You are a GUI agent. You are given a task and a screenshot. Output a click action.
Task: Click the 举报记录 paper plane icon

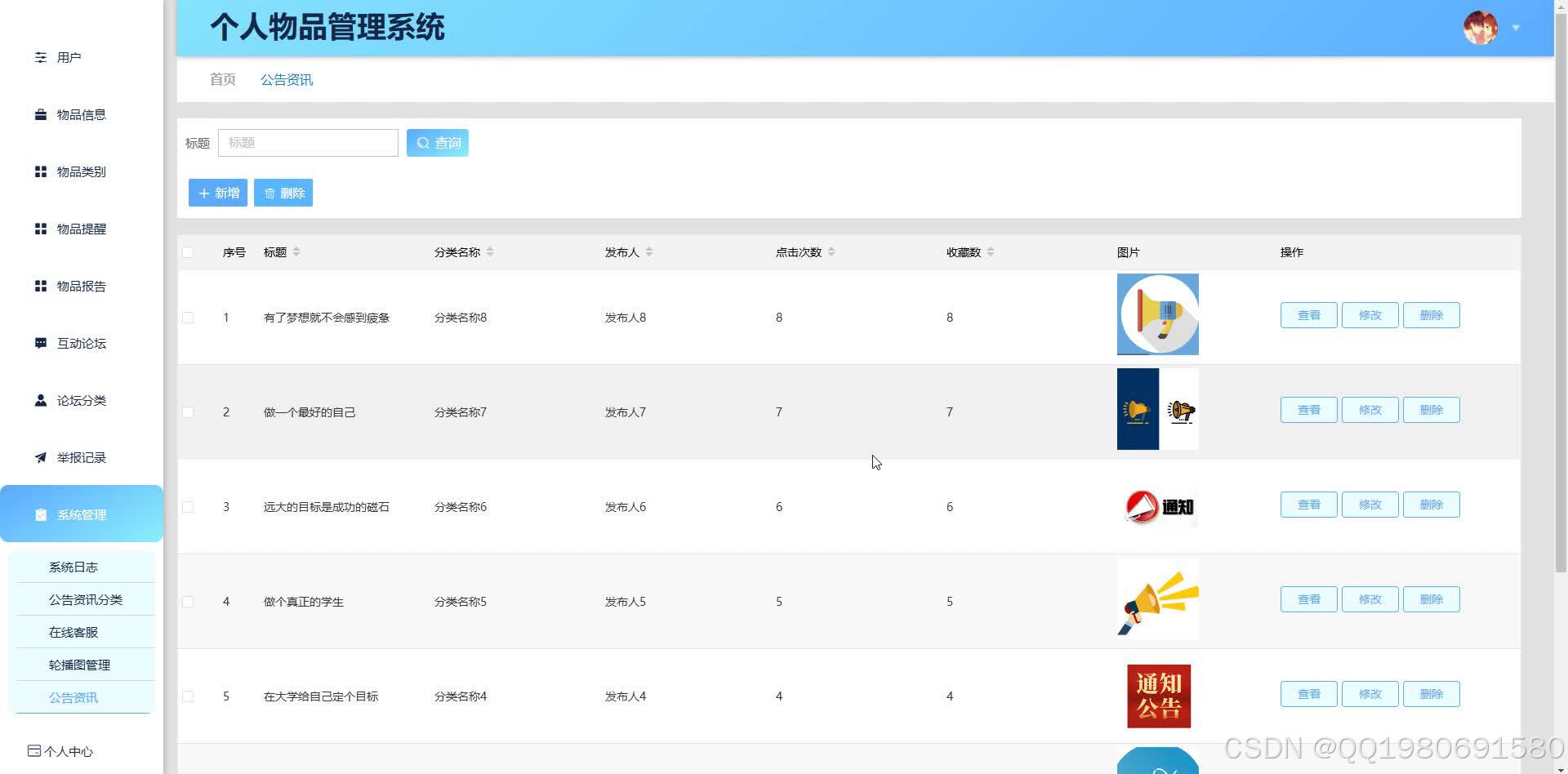(x=40, y=457)
